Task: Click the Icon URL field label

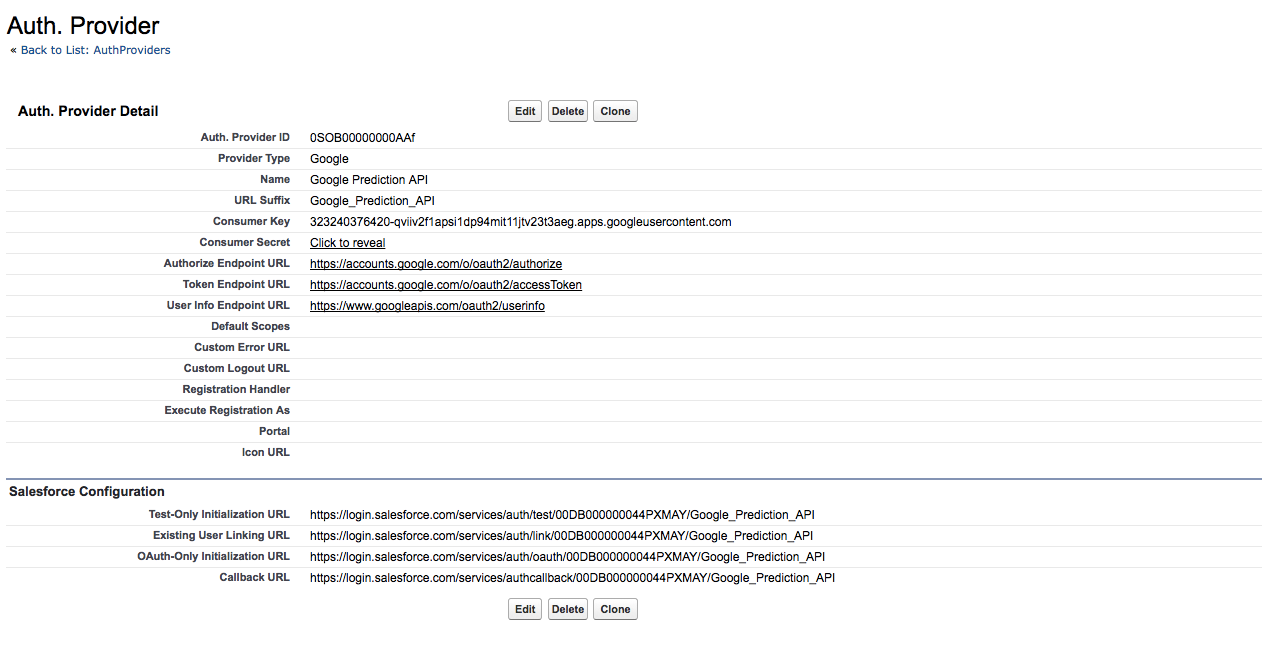Action: pos(266,453)
